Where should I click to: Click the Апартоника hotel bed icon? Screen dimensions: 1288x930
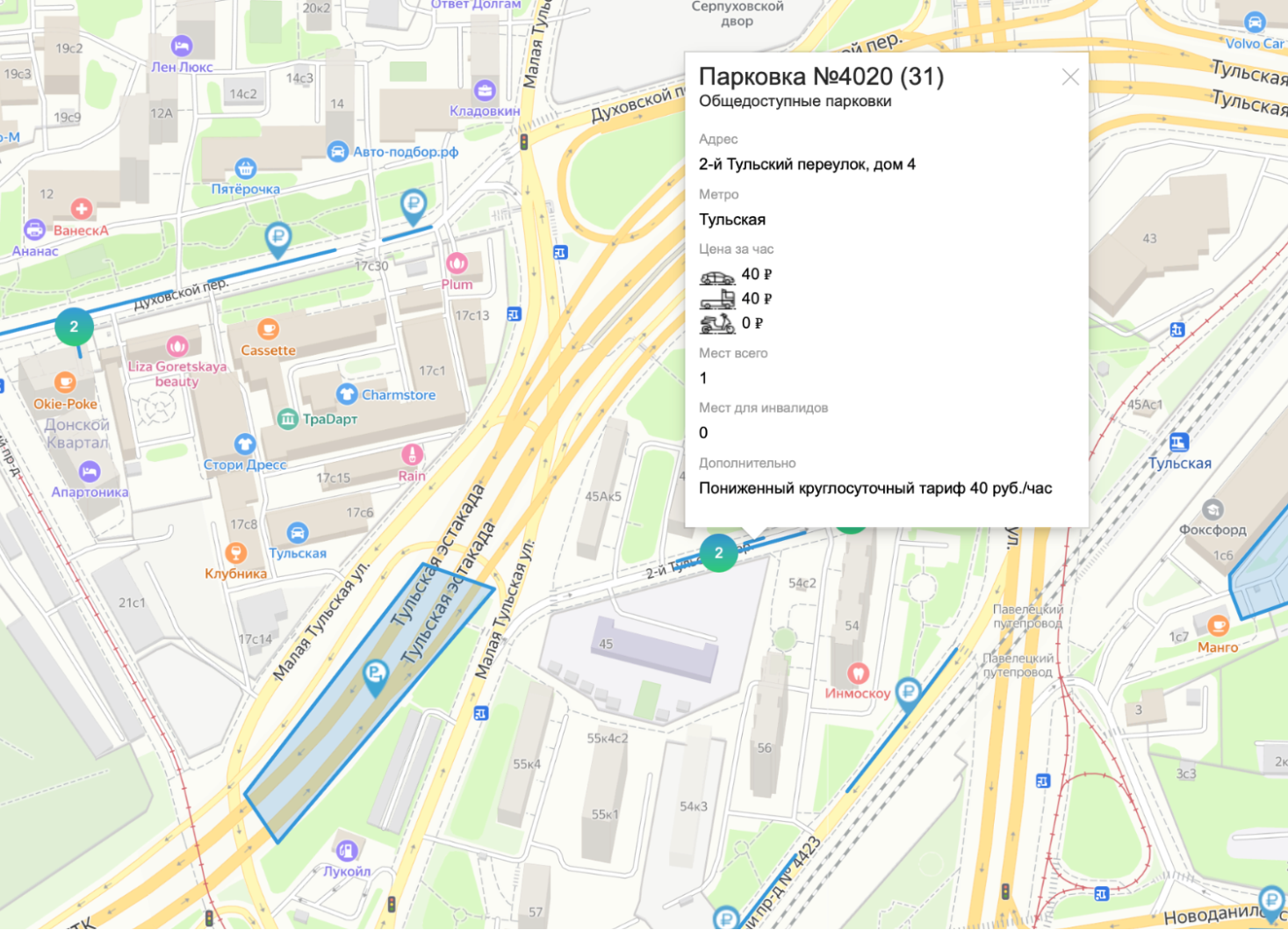tap(90, 472)
